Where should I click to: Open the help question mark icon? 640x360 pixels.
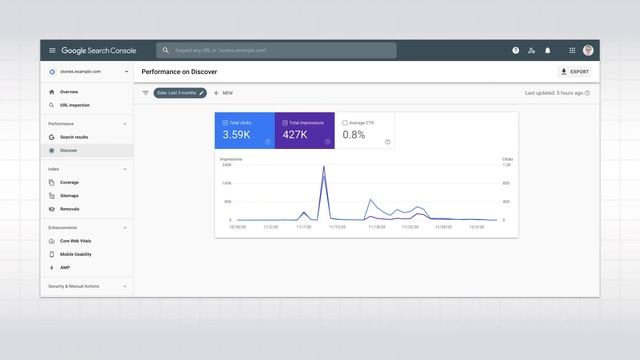click(x=516, y=51)
